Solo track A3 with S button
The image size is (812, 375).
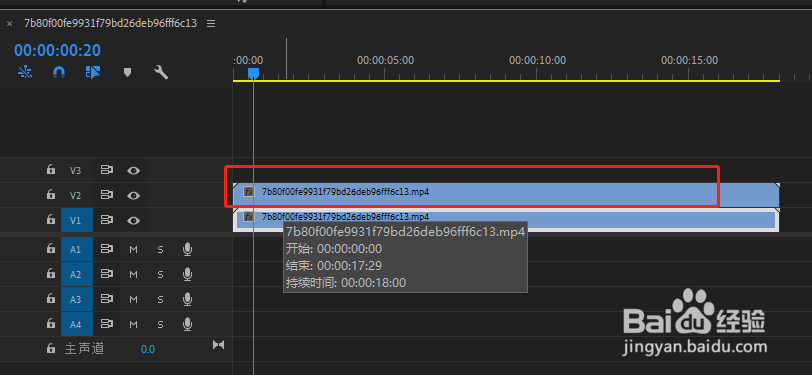coord(161,299)
